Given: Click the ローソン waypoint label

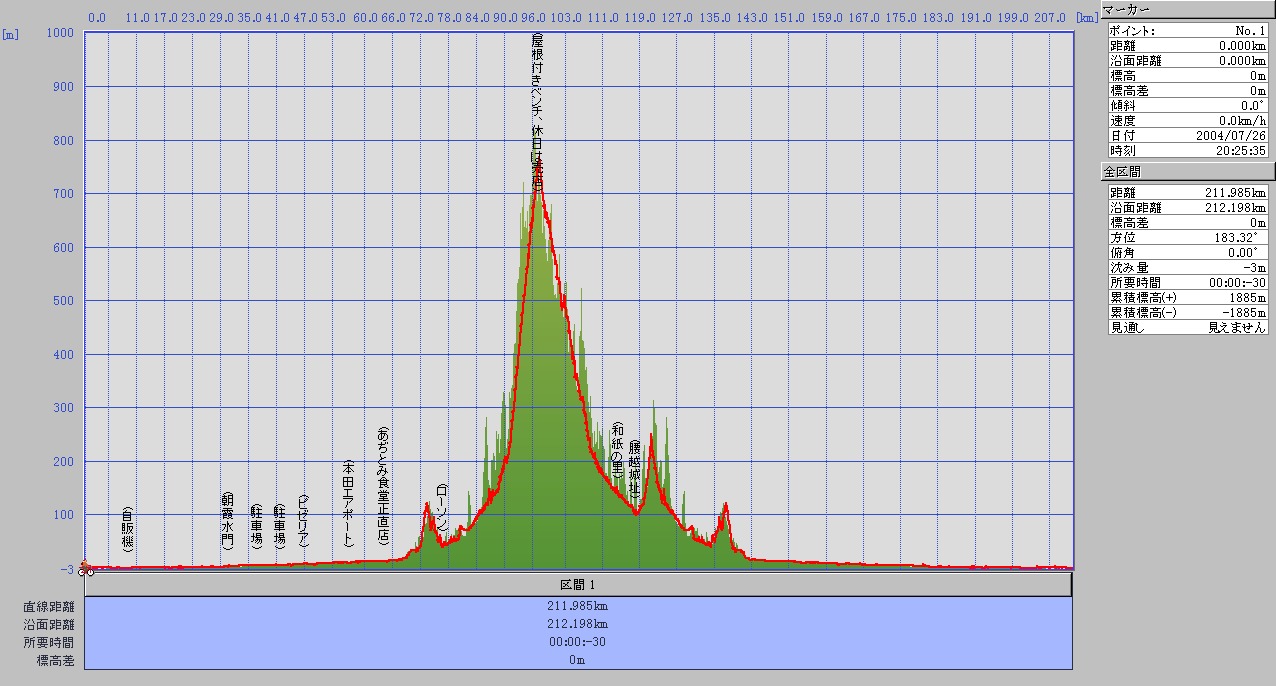Looking at the screenshot, I should click(x=442, y=509).
